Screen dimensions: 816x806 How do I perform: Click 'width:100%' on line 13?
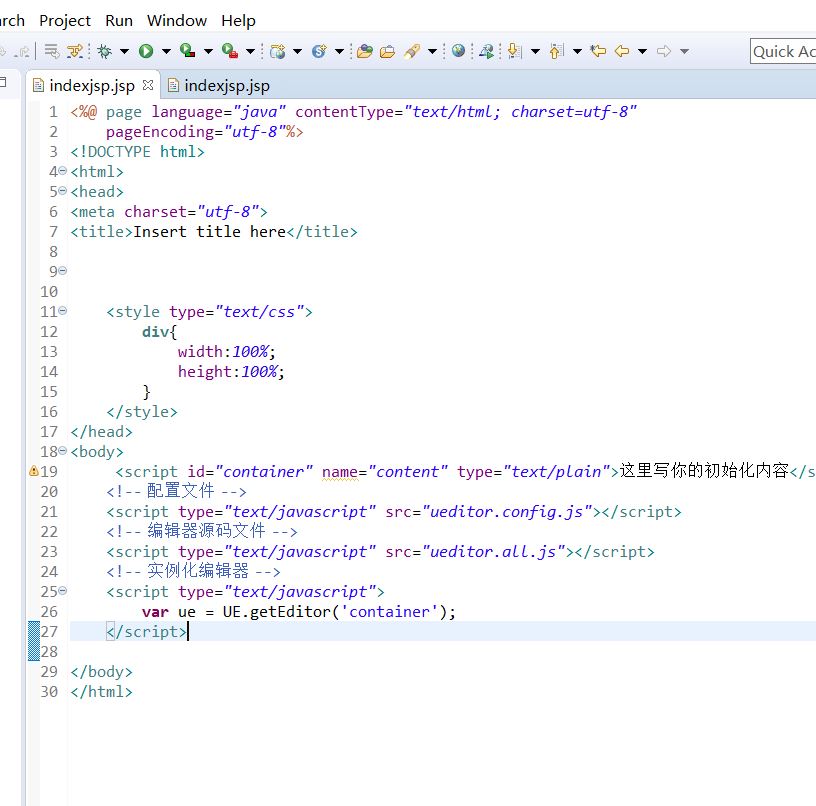[x=223, y=352]
